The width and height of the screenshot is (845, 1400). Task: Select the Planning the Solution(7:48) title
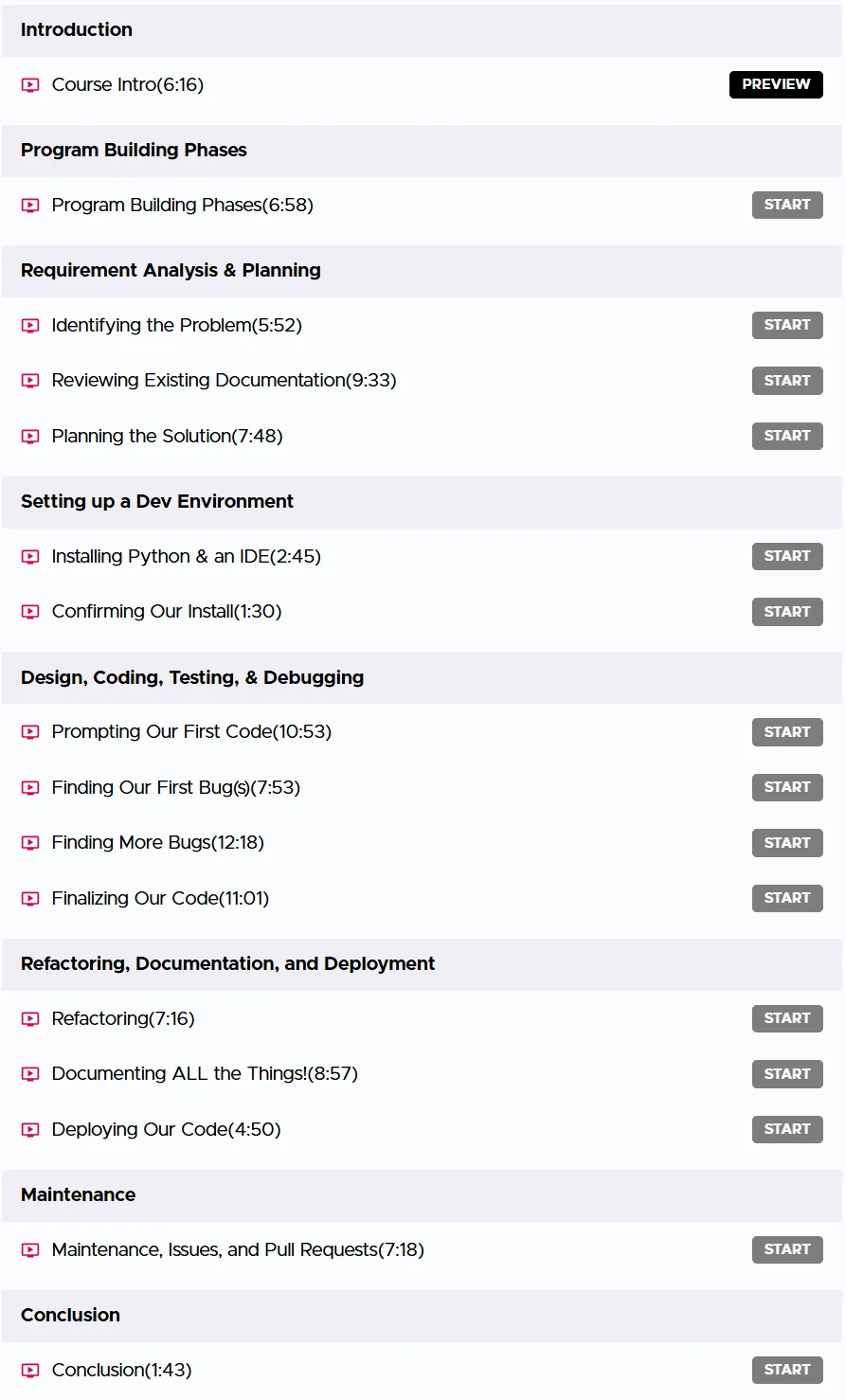(168, 437)
